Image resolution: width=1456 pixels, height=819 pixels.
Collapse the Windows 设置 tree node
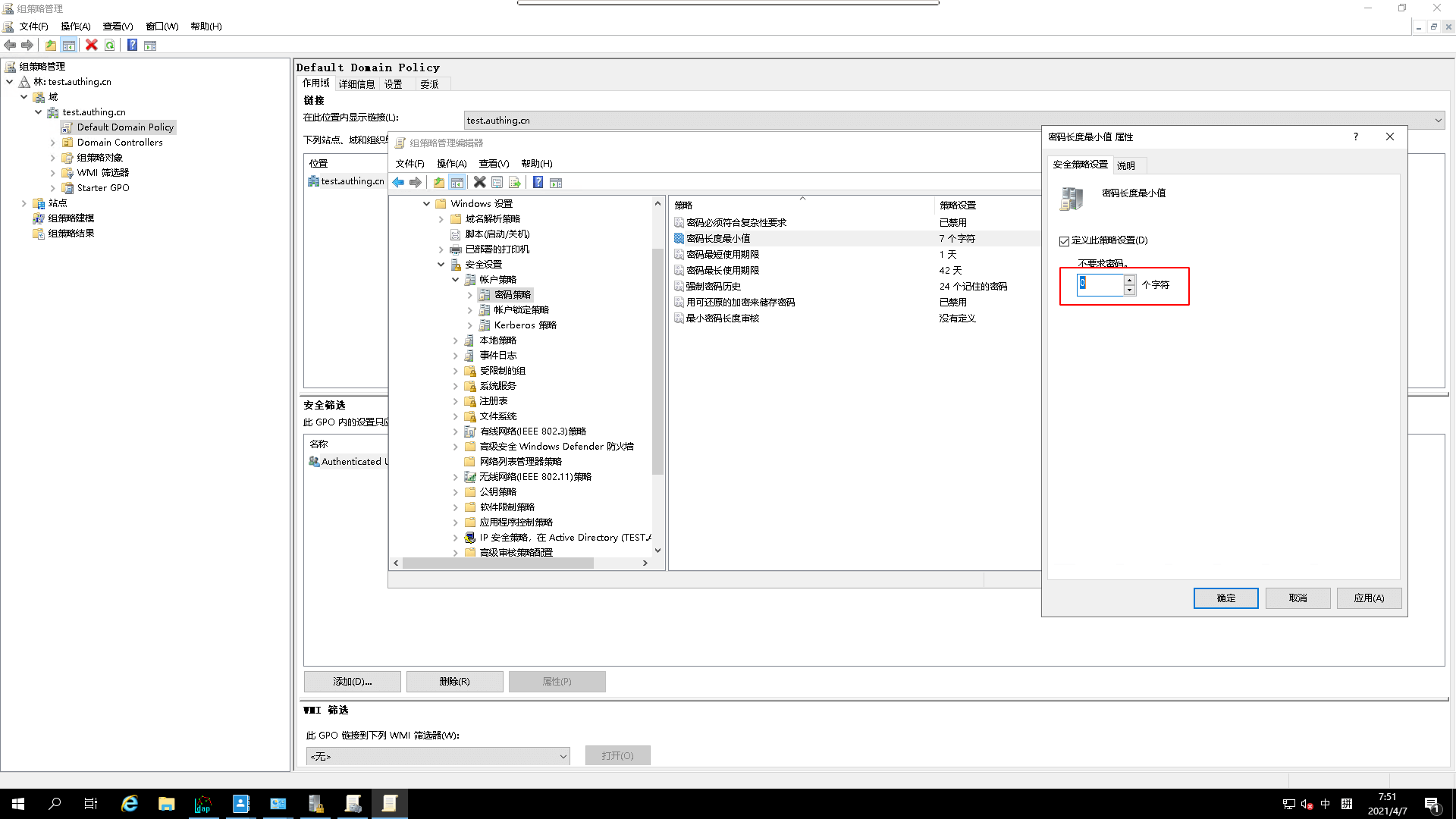coord(427,203)
